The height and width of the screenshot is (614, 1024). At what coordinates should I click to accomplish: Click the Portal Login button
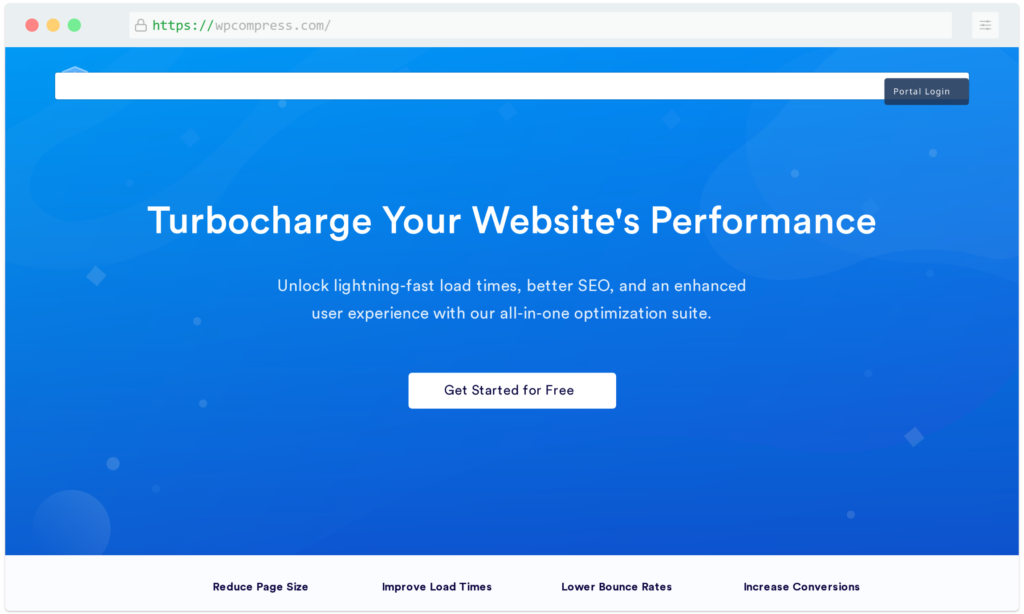pos(926,91)
